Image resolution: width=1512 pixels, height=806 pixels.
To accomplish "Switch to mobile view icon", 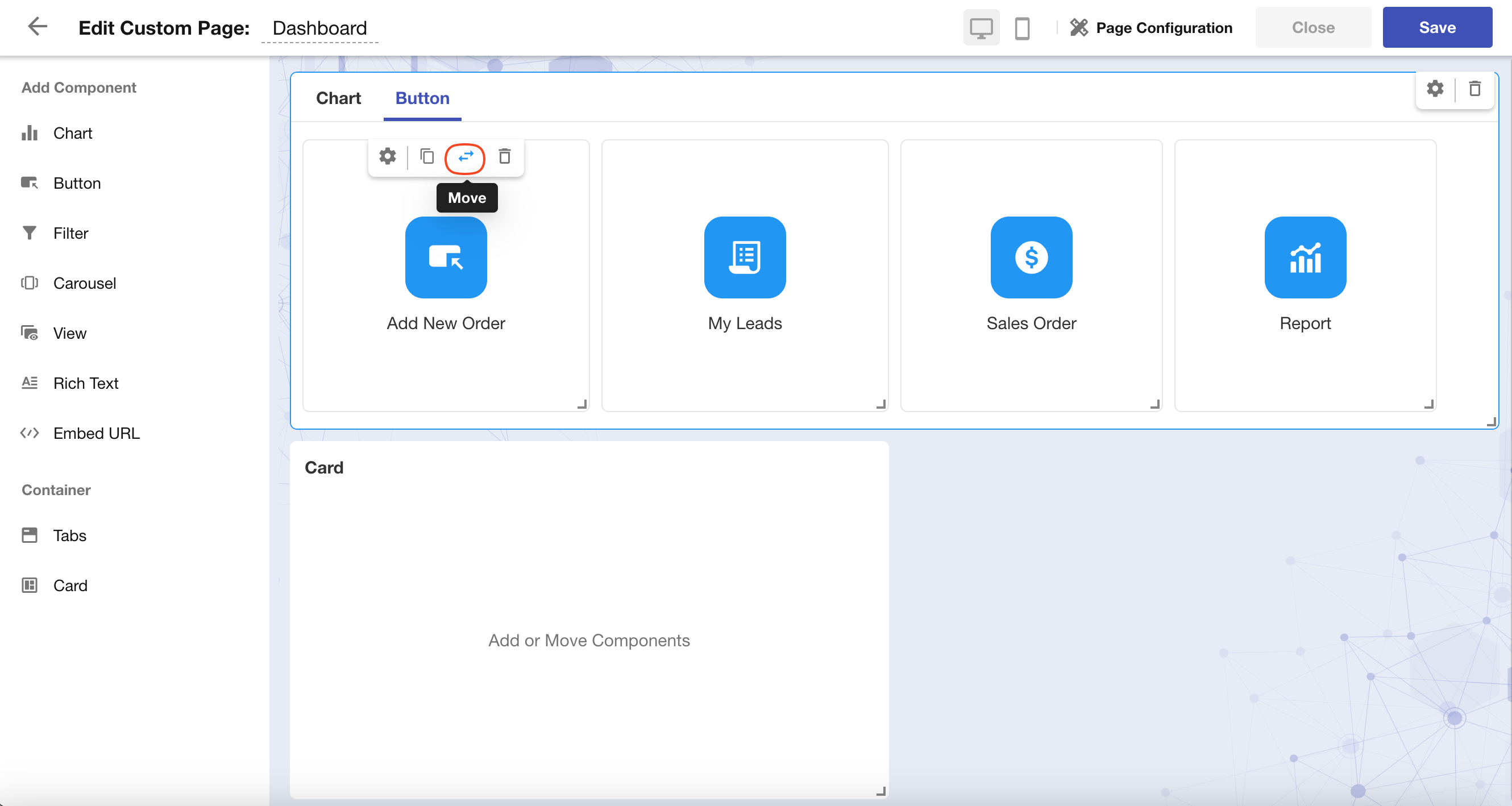I will tap(1022, 28).
